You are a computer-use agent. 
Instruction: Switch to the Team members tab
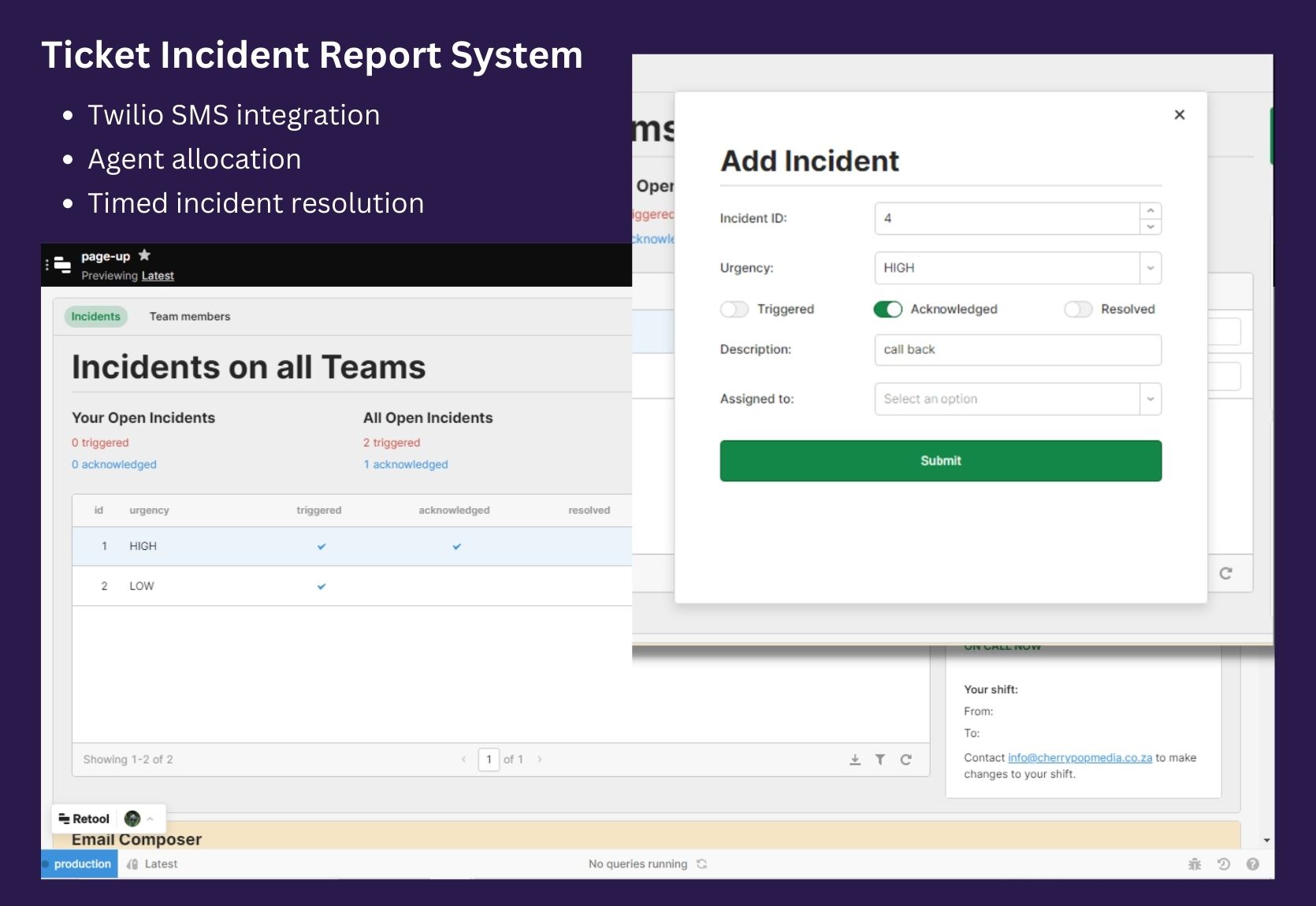pyautogui.click(x=190, y=317)
